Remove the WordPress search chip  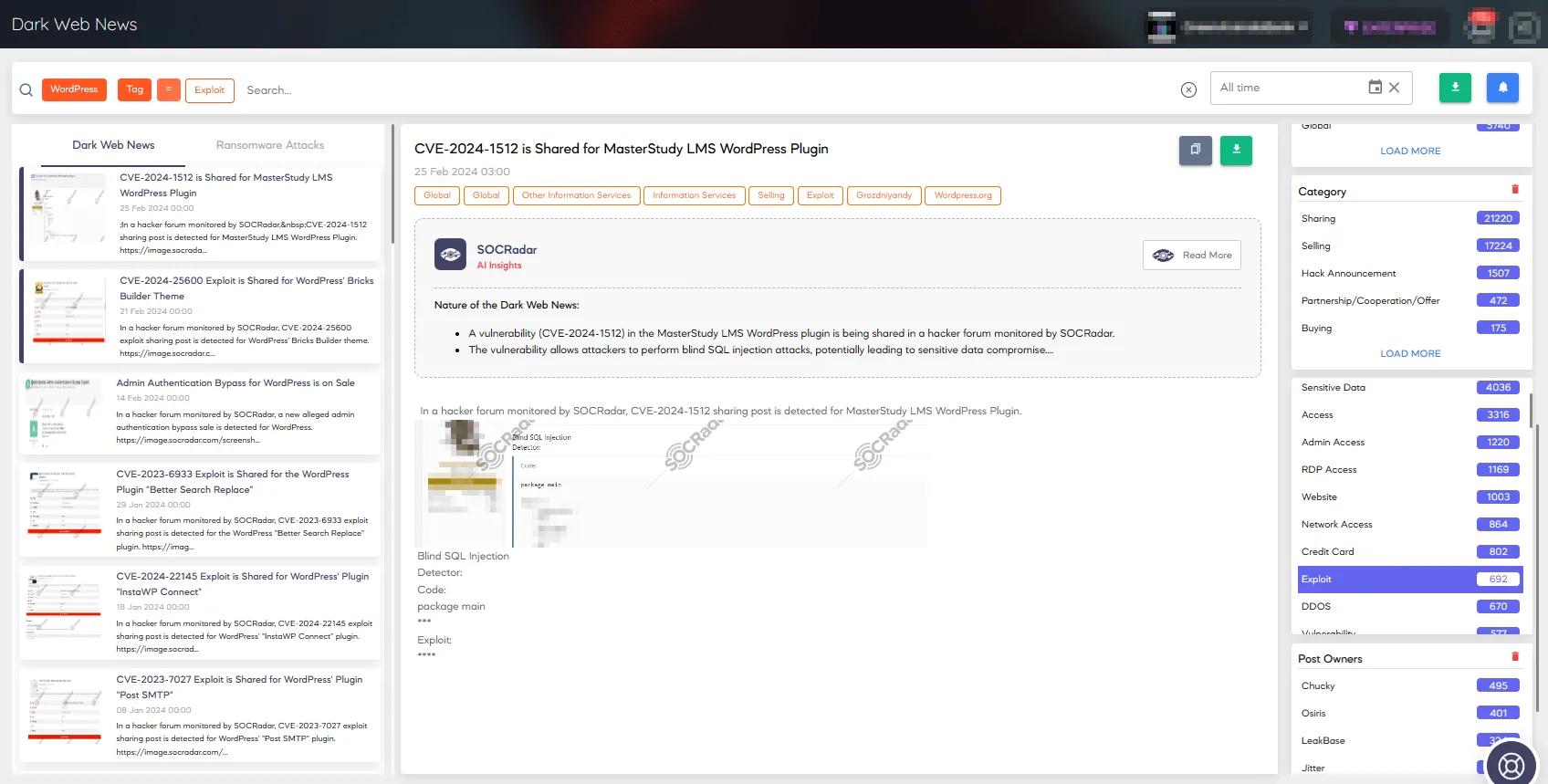[74, 89]
